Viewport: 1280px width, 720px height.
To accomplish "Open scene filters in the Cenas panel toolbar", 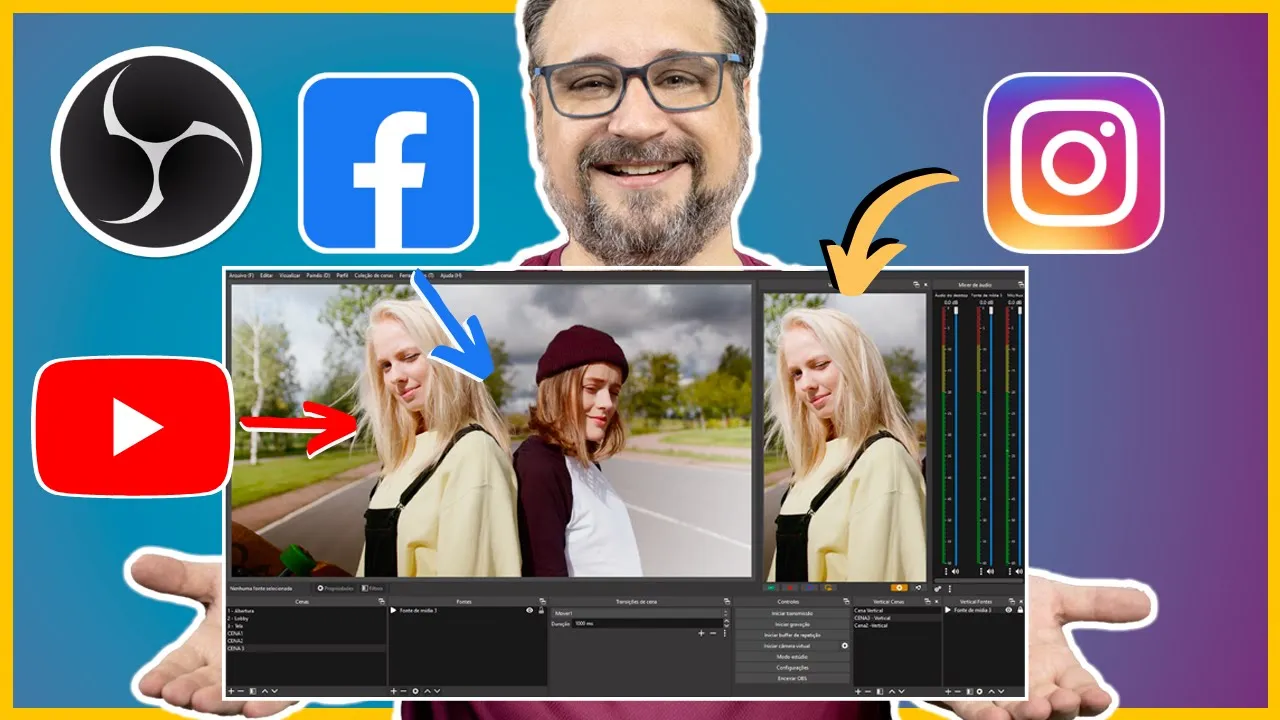I will (x=253, y=691).
